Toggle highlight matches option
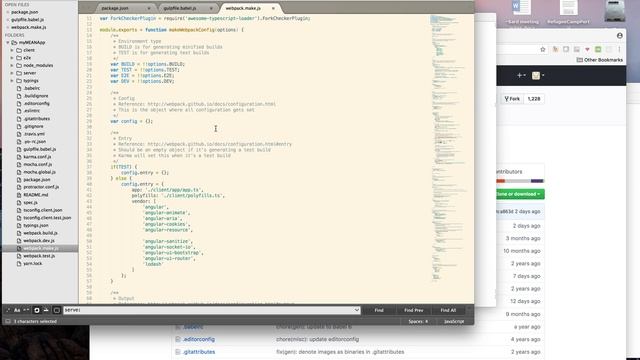The height and width of the screenshot is (360, 640). point(57,310)
